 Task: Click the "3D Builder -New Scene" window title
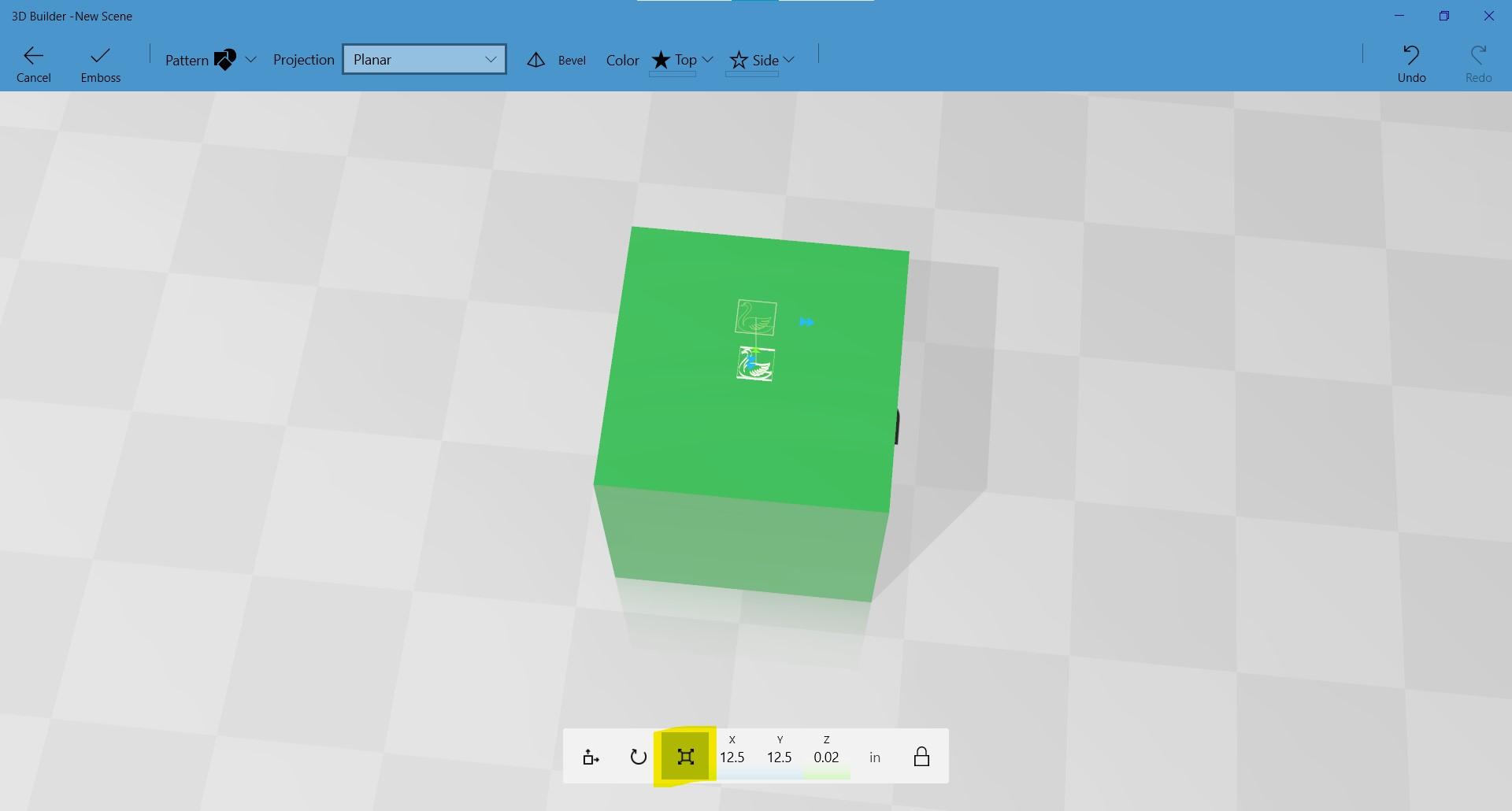tap(72, 17)
